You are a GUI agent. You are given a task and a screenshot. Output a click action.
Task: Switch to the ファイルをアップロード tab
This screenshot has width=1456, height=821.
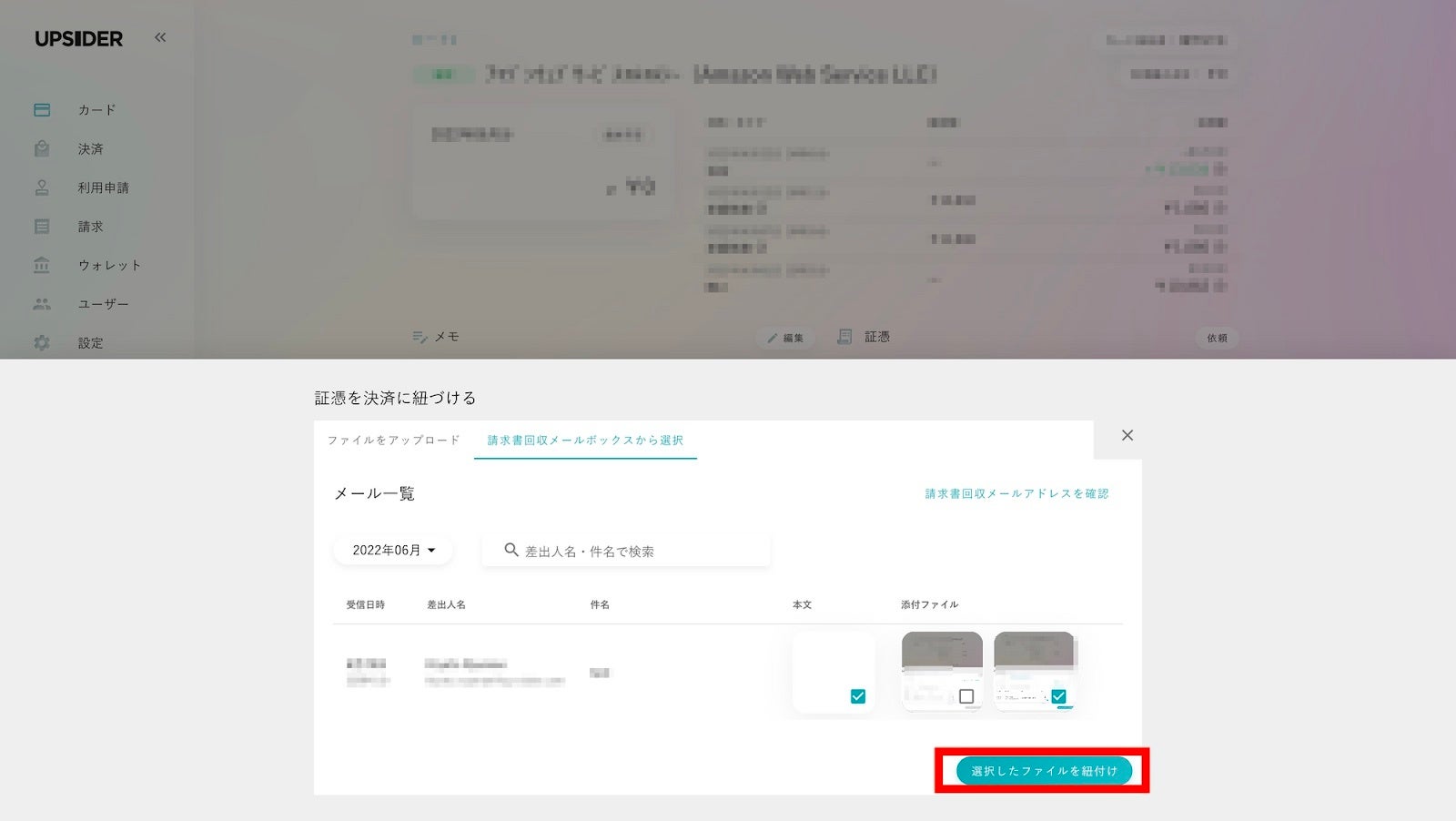pos(392,440)
